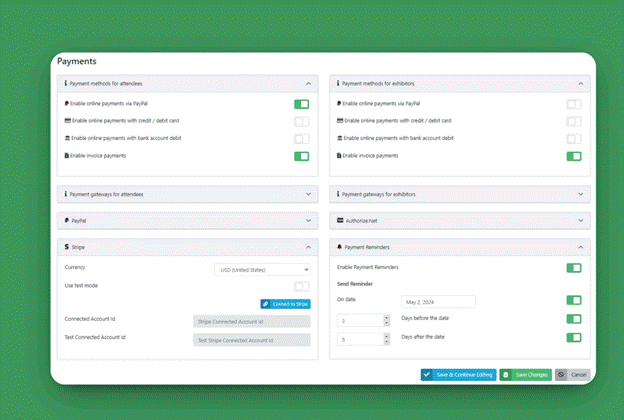Image resolution: width=624 pixels, height=420 pixels.
Task: Click info icon for exhibitor payment gateways
Action: tap(340, 194)
